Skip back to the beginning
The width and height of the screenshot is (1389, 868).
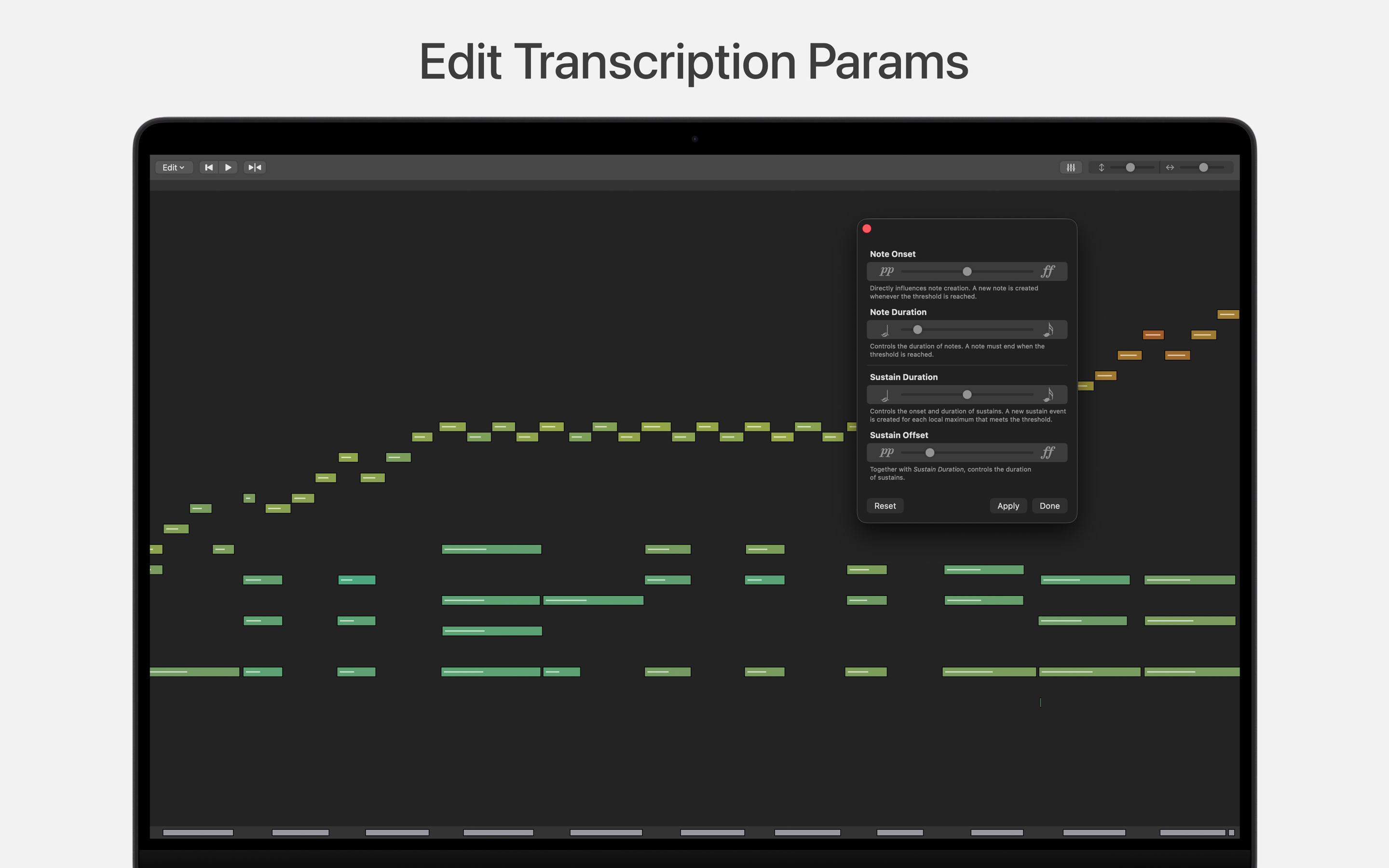[209, 168]
